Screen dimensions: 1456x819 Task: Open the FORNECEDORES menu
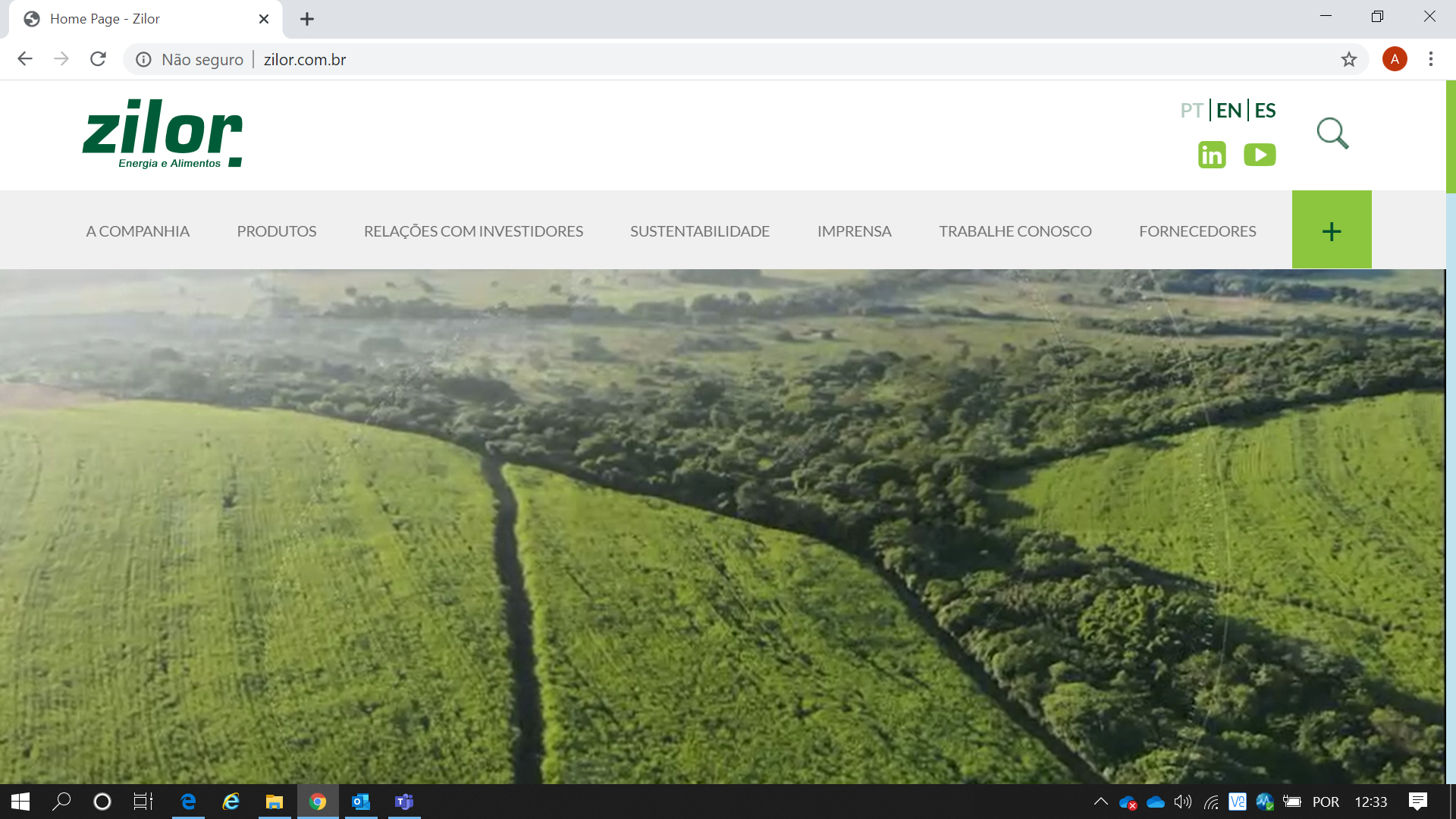tap(1197, 231)
